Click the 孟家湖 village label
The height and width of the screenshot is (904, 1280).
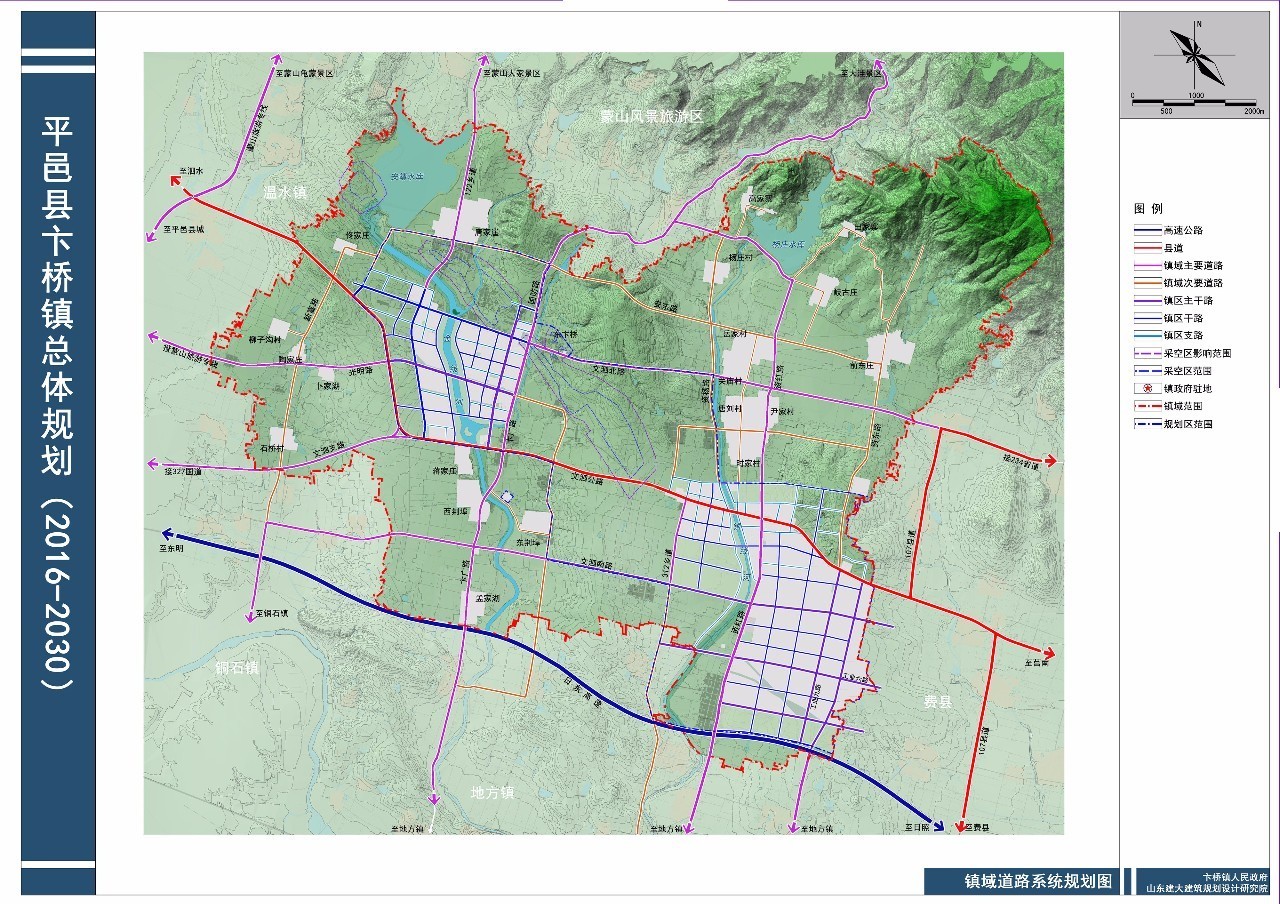[x=487, y=597]
